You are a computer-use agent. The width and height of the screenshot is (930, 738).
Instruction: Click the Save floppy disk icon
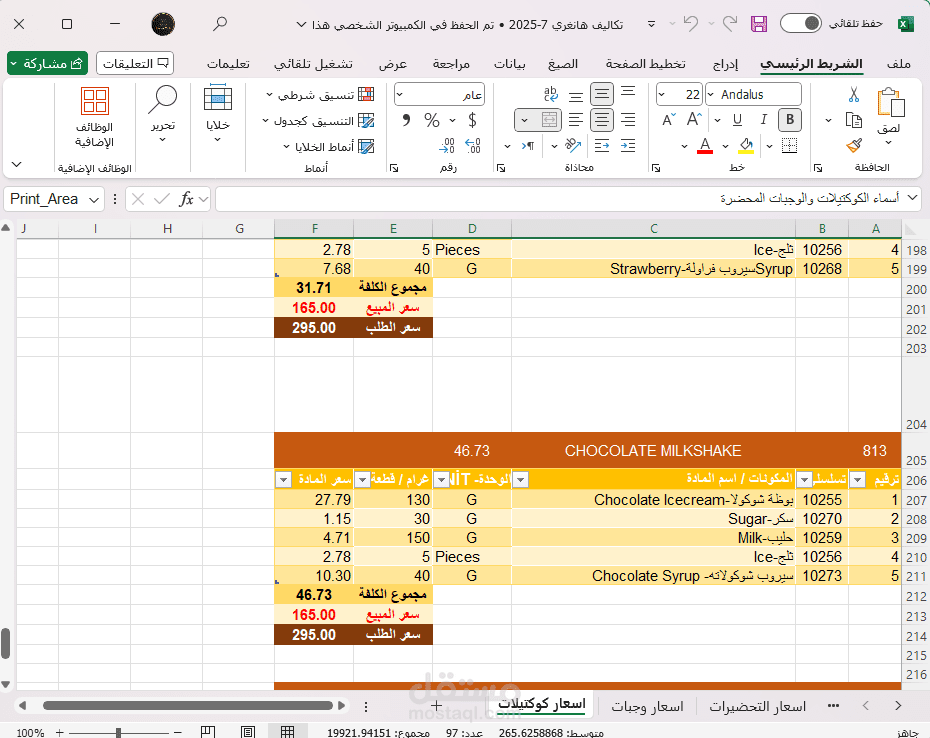tap(759, 24)
